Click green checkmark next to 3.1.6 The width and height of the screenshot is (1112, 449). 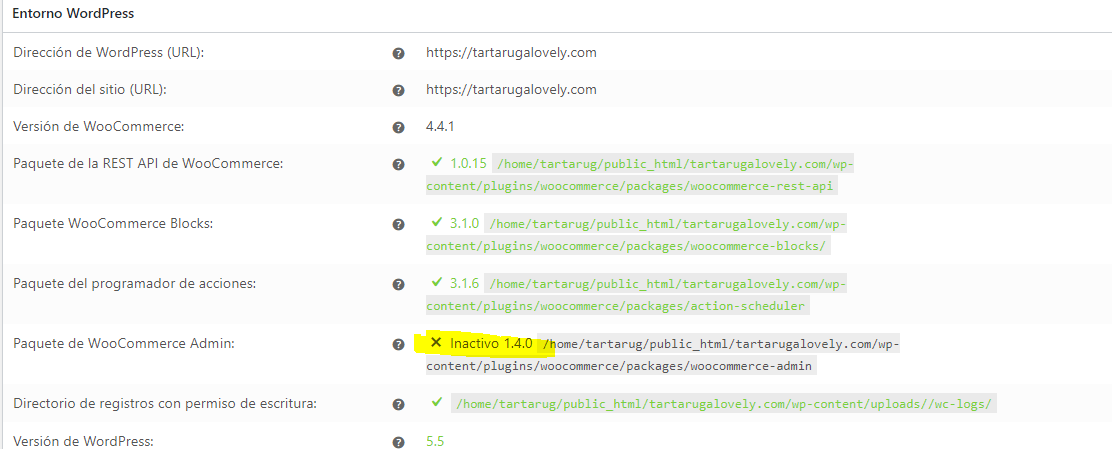tap(437, 282)
